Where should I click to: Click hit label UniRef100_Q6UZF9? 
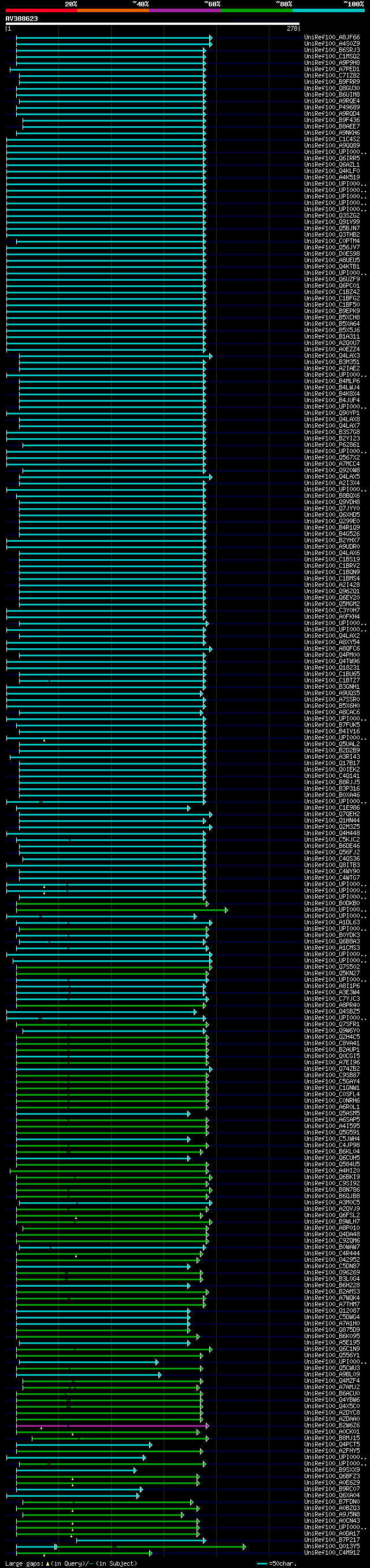(332, 280)
